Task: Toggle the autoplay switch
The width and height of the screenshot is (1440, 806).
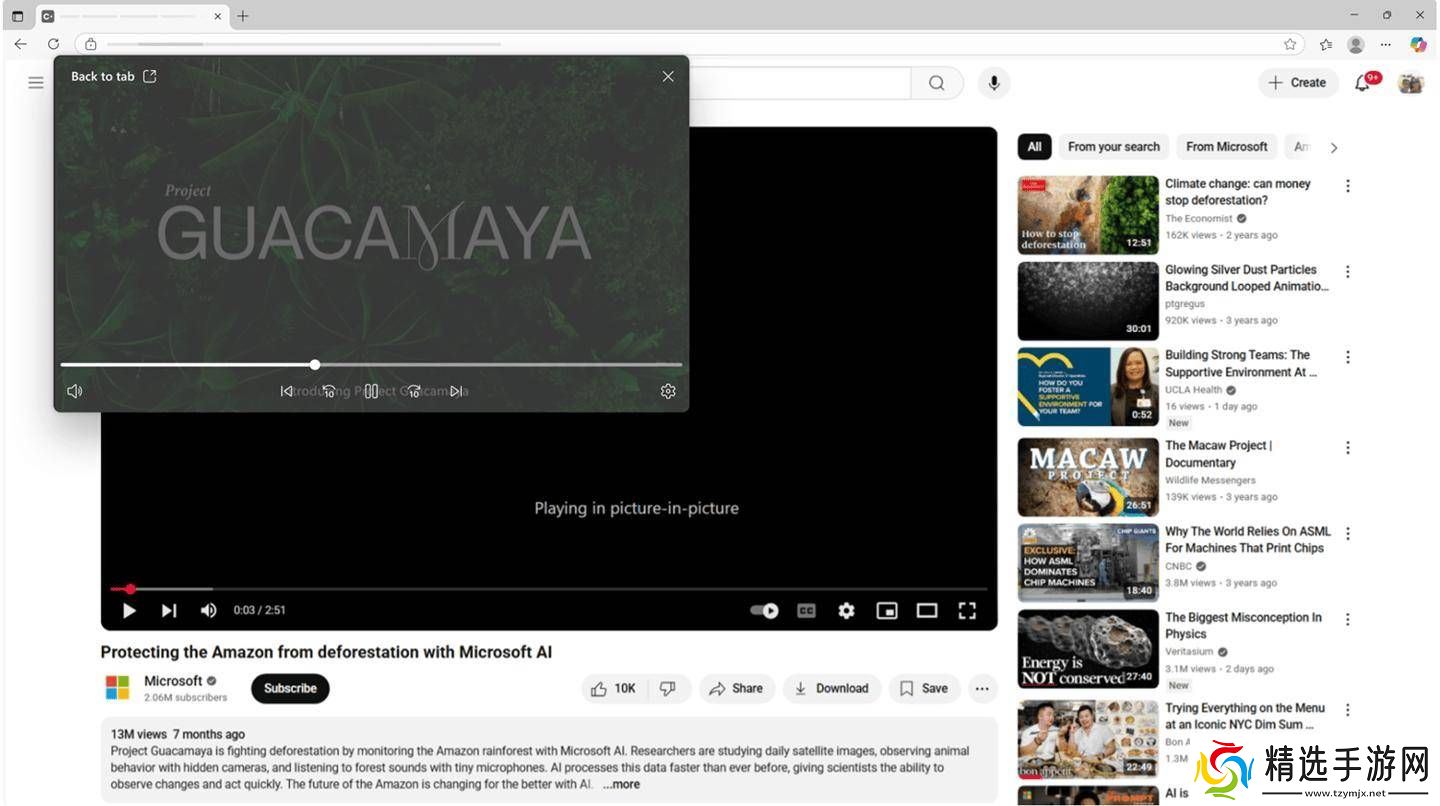Action: (765, 610)
